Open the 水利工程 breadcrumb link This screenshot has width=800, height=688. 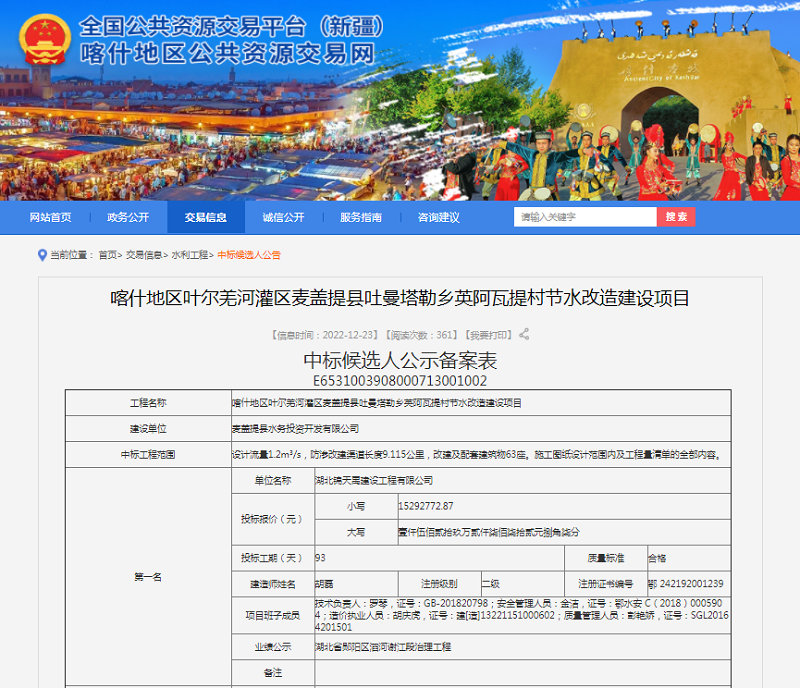pos(191,255)
